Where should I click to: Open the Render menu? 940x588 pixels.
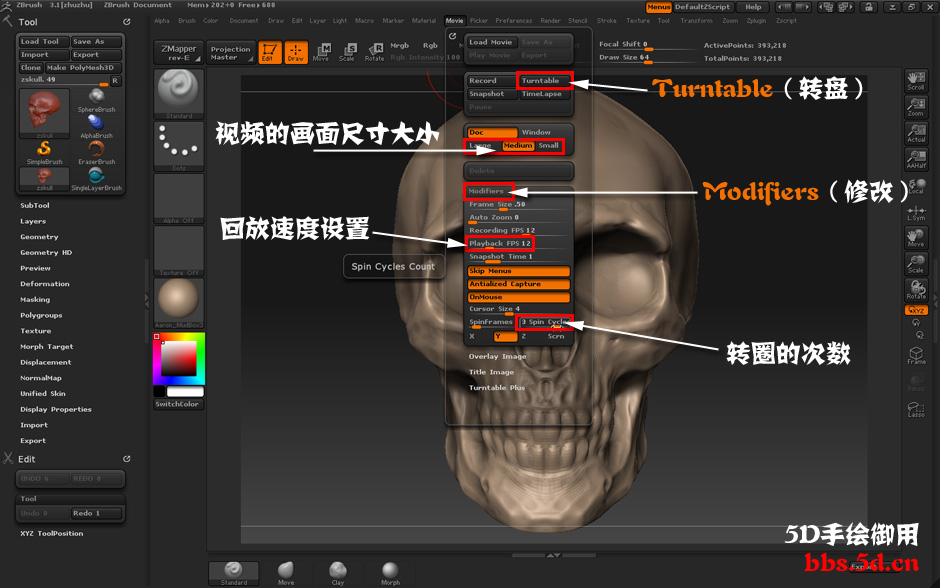(550, 20)
